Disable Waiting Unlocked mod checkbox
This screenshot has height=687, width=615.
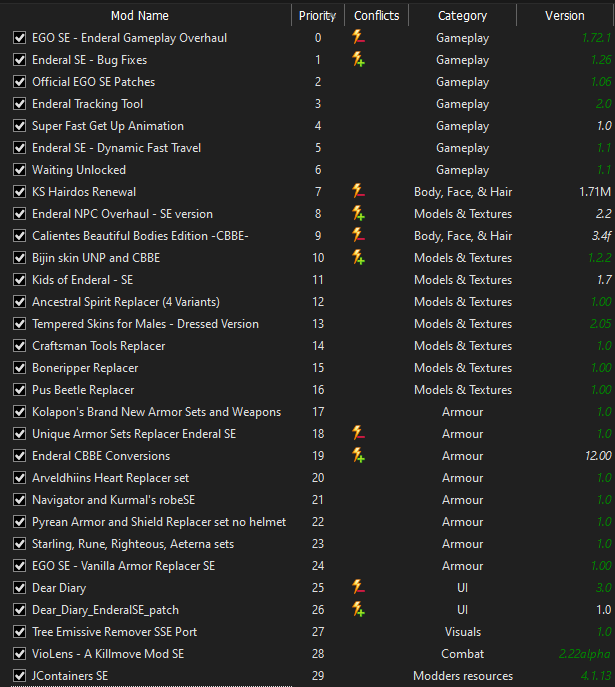point(19,170)
